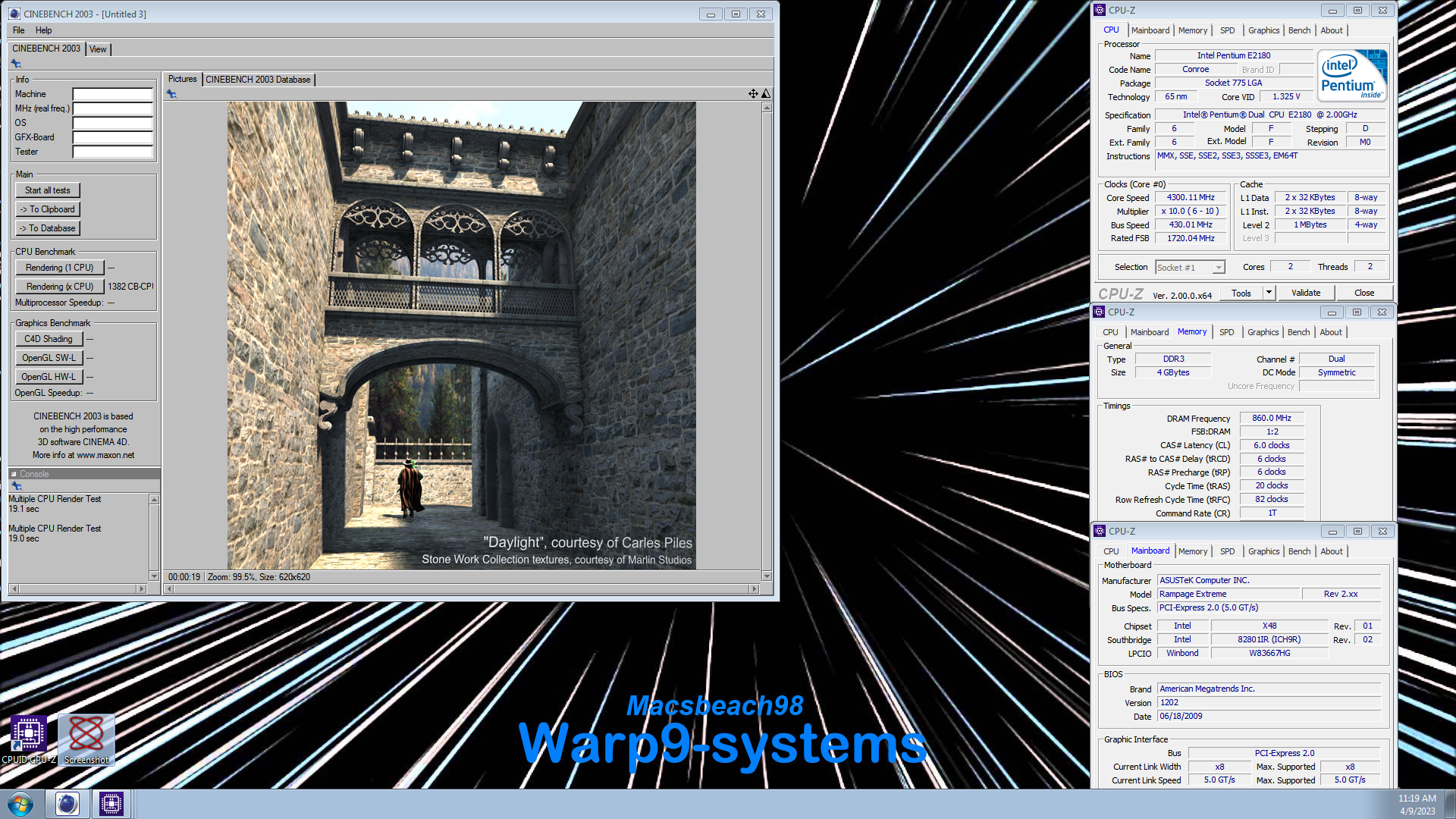Start the OpenGL SW-L test
The width and height of the screenshot is (1456, 819).
click(49, 358)
